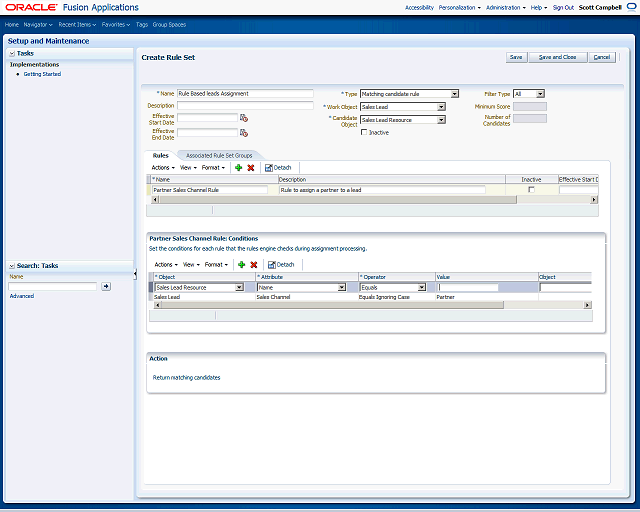The height and width of the screenshot is (512, 640).
Task: Open Conditions table Actions menu
Action: 166,265
